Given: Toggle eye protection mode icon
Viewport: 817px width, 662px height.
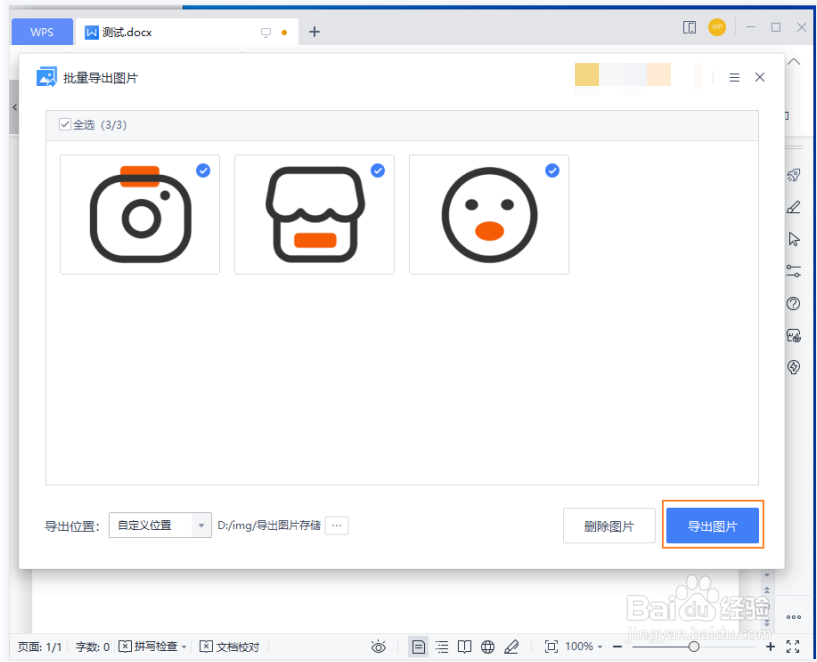Looking at the screenshot, I should pyautogui.click(x=379, y=647).
